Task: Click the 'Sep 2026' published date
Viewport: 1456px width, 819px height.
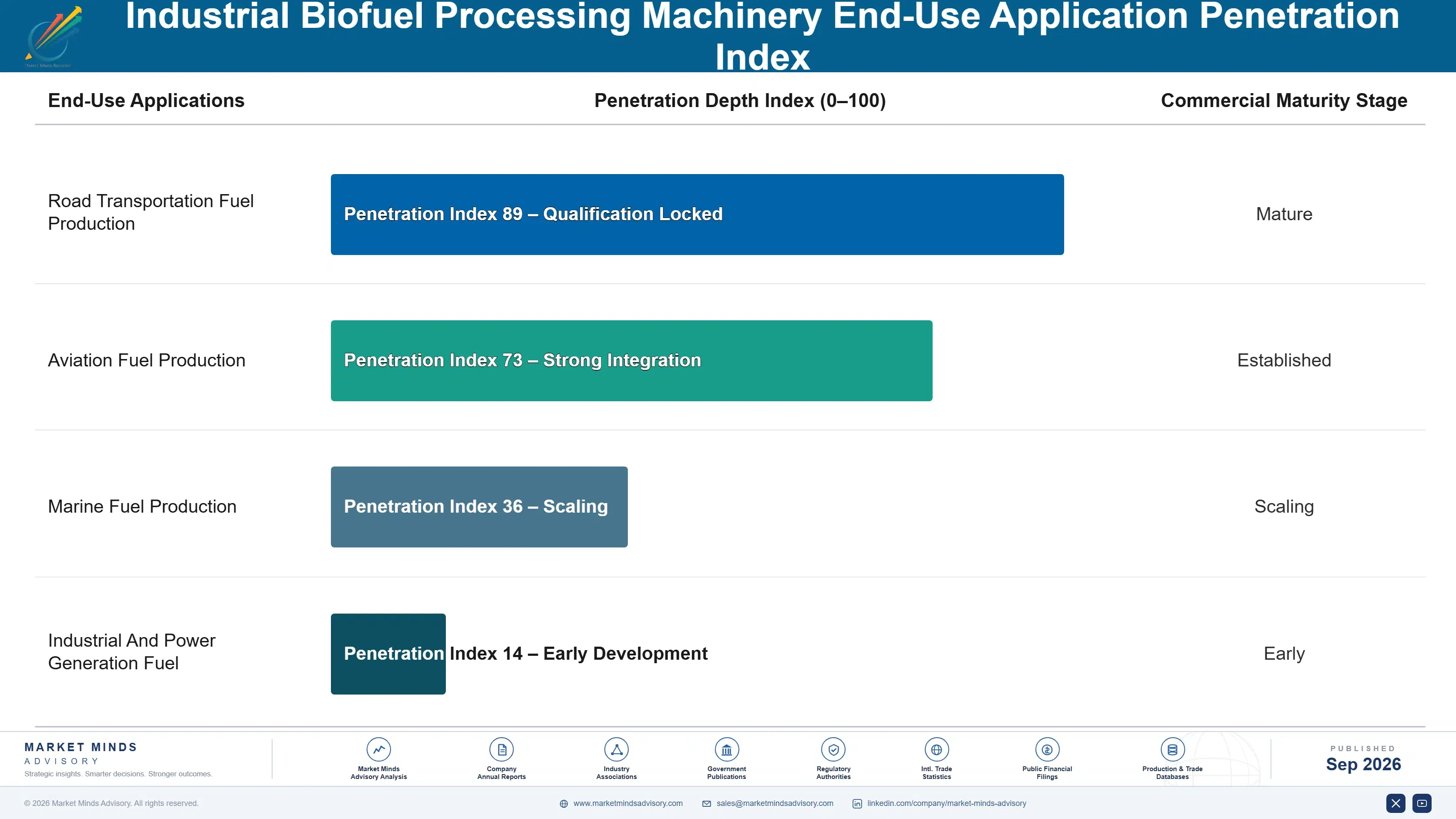Action: point(1363,764)
